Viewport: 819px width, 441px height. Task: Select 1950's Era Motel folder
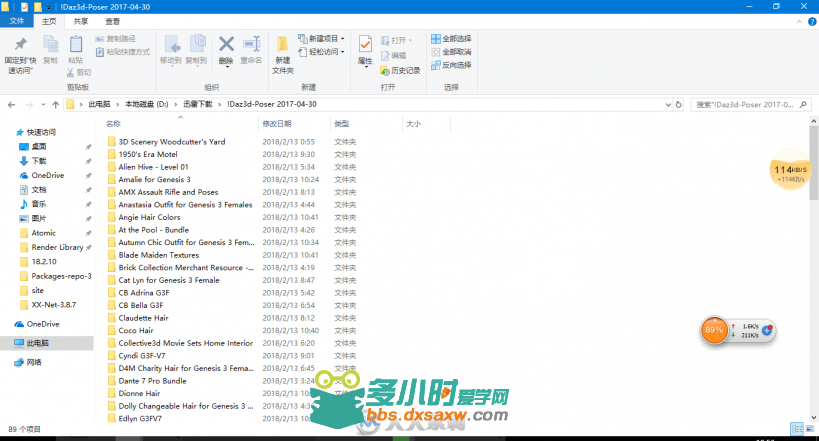point(148,155)
